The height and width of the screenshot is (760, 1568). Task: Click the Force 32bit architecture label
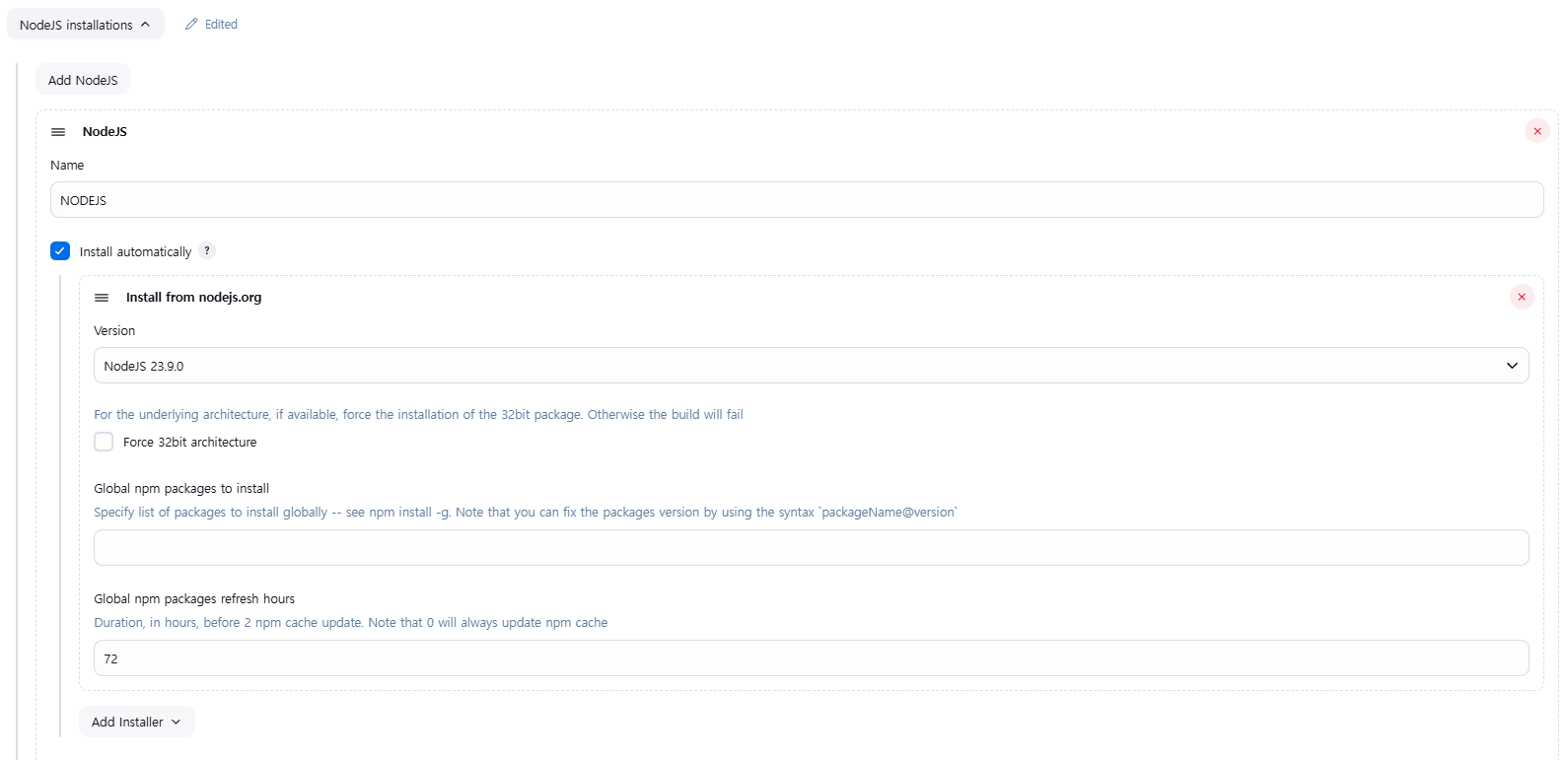click(189, 443)
